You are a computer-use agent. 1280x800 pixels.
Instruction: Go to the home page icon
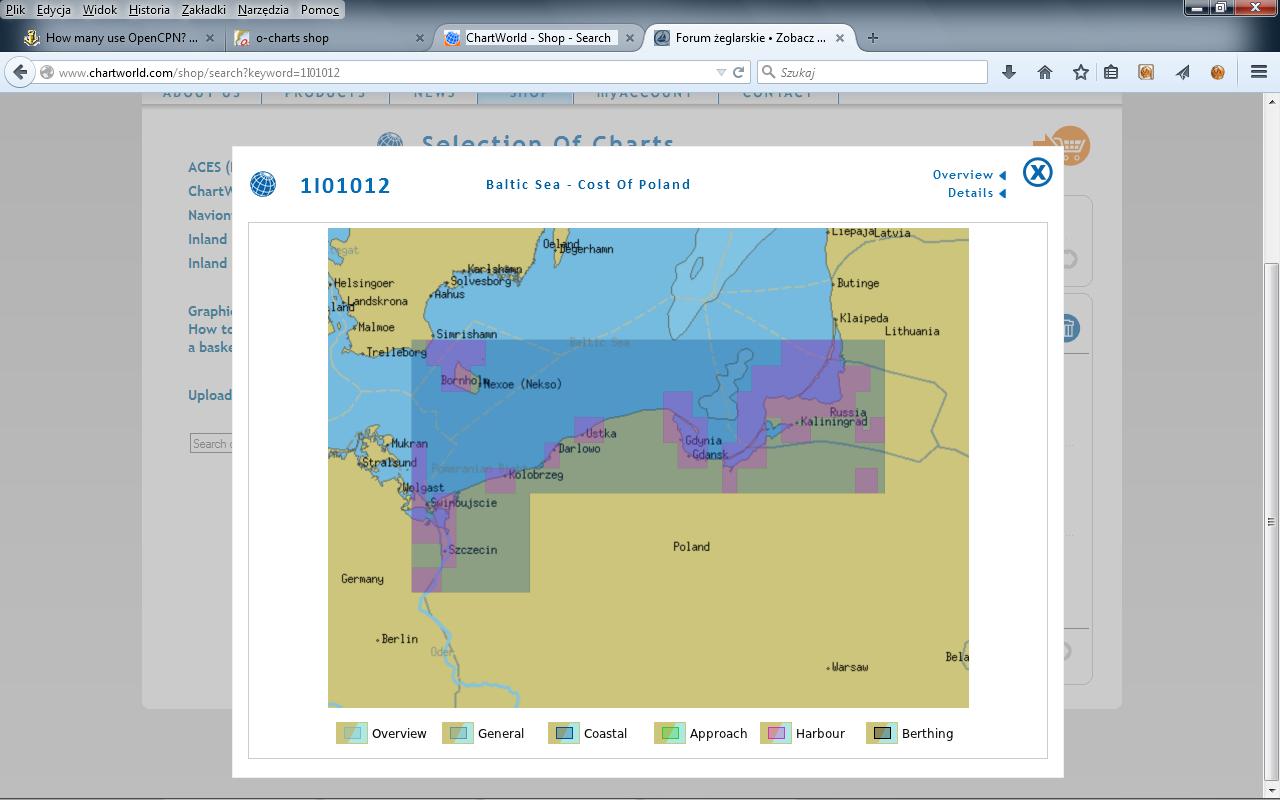pos(1045,72)
